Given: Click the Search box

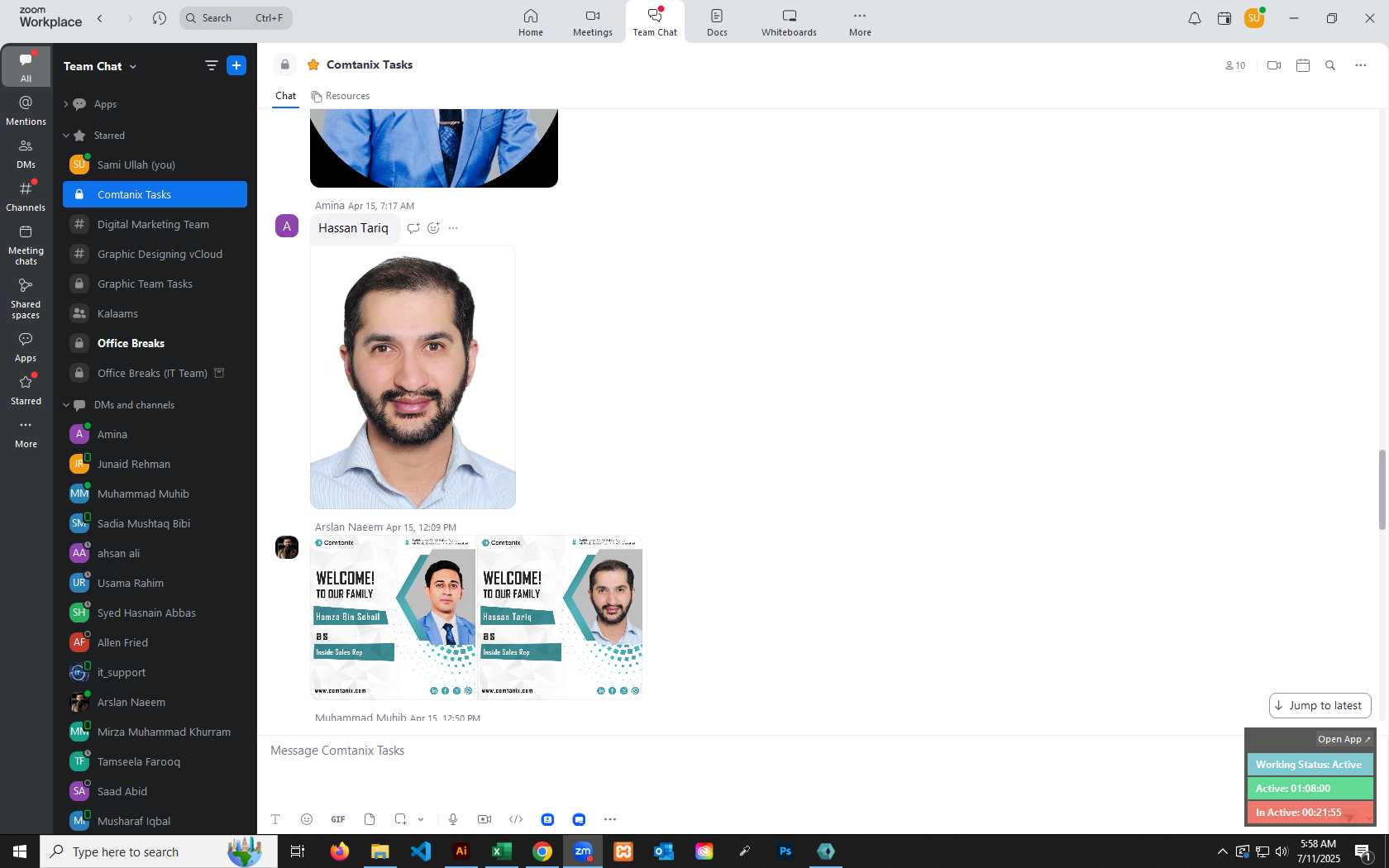Looking at the screenshot, I should [x=236, y=18].
